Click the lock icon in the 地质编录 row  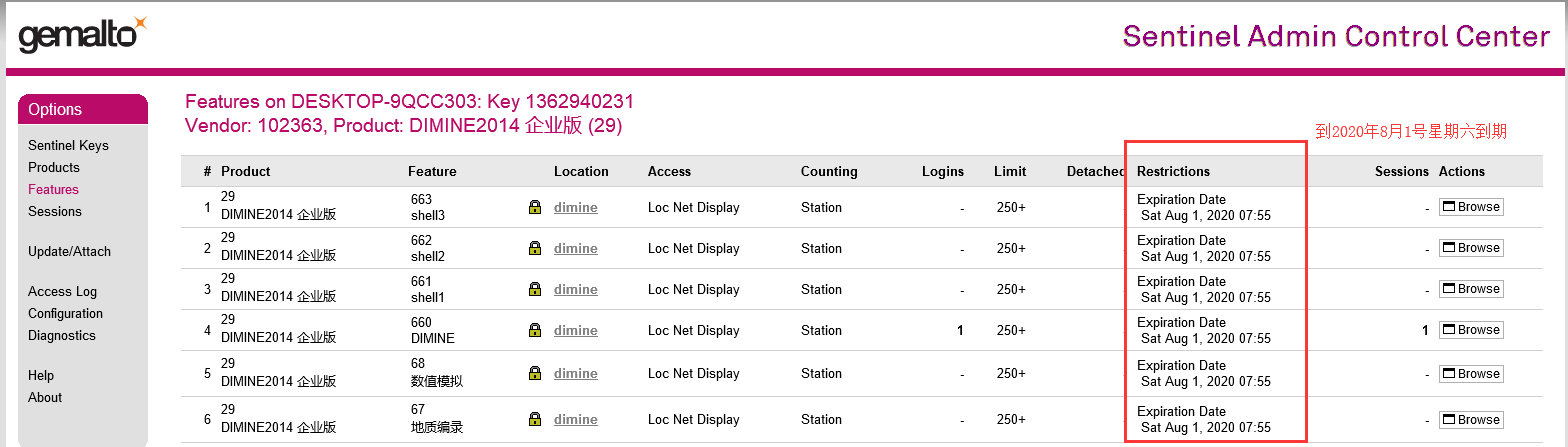(535, 420)
